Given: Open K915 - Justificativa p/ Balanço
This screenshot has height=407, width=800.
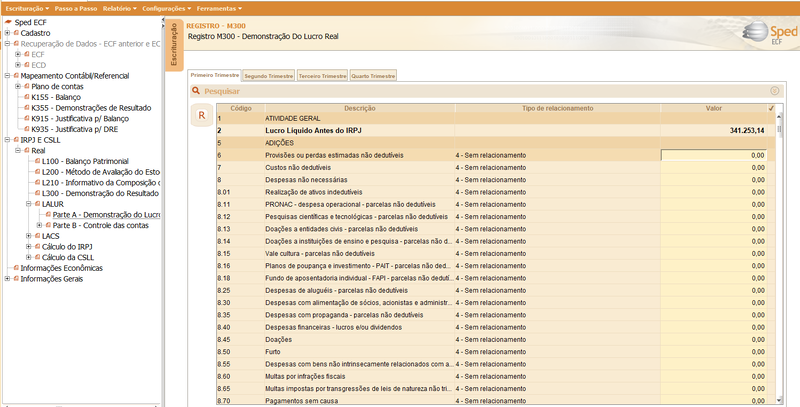Looking at the screenshot, I should [x=80, y=119].
